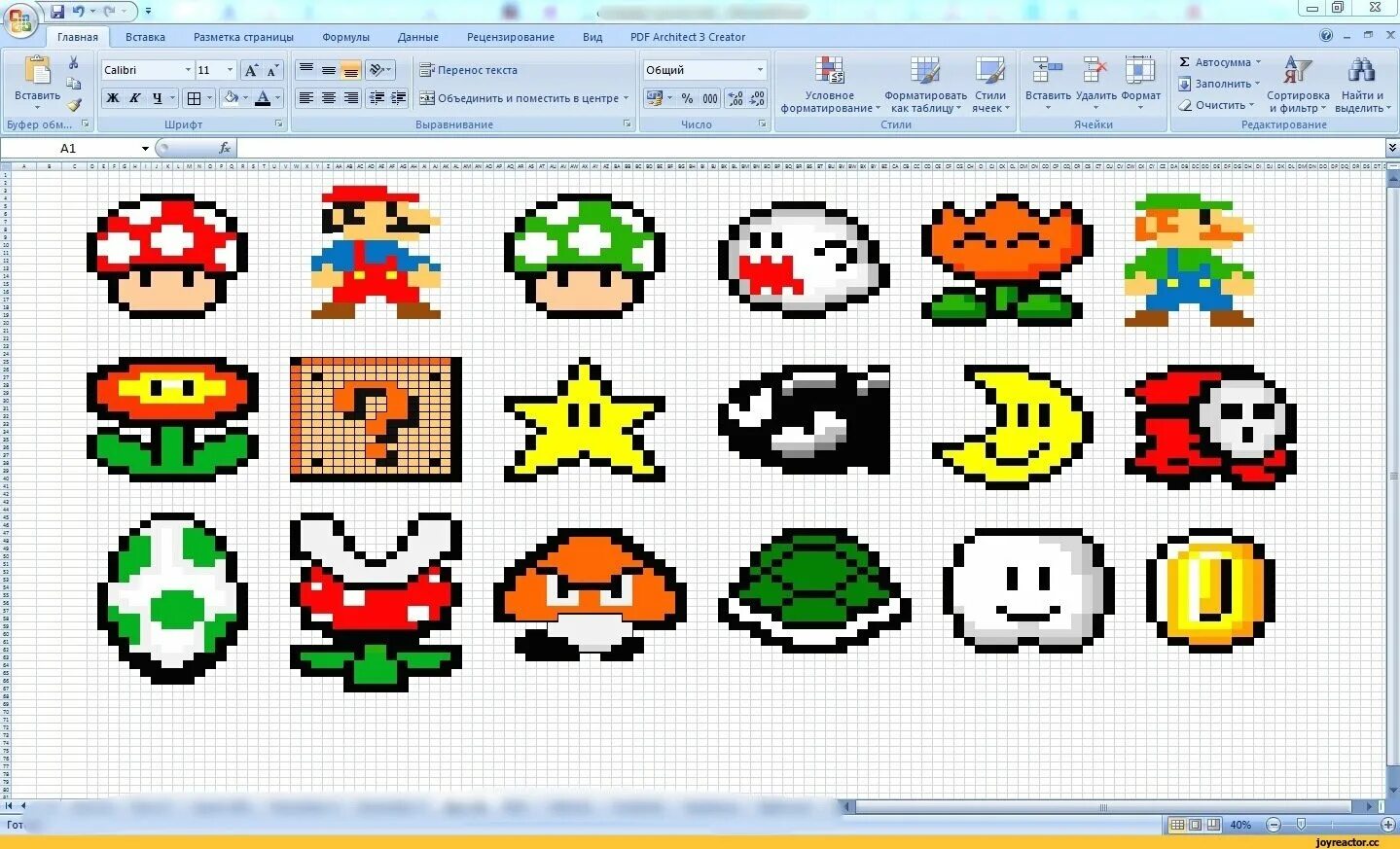
Task: Open the Рецензирование ribbon tab
Action: tap(511, 37)
